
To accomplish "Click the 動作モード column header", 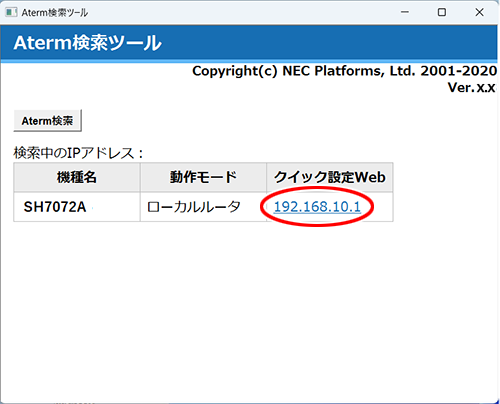I will coord(203,177).
